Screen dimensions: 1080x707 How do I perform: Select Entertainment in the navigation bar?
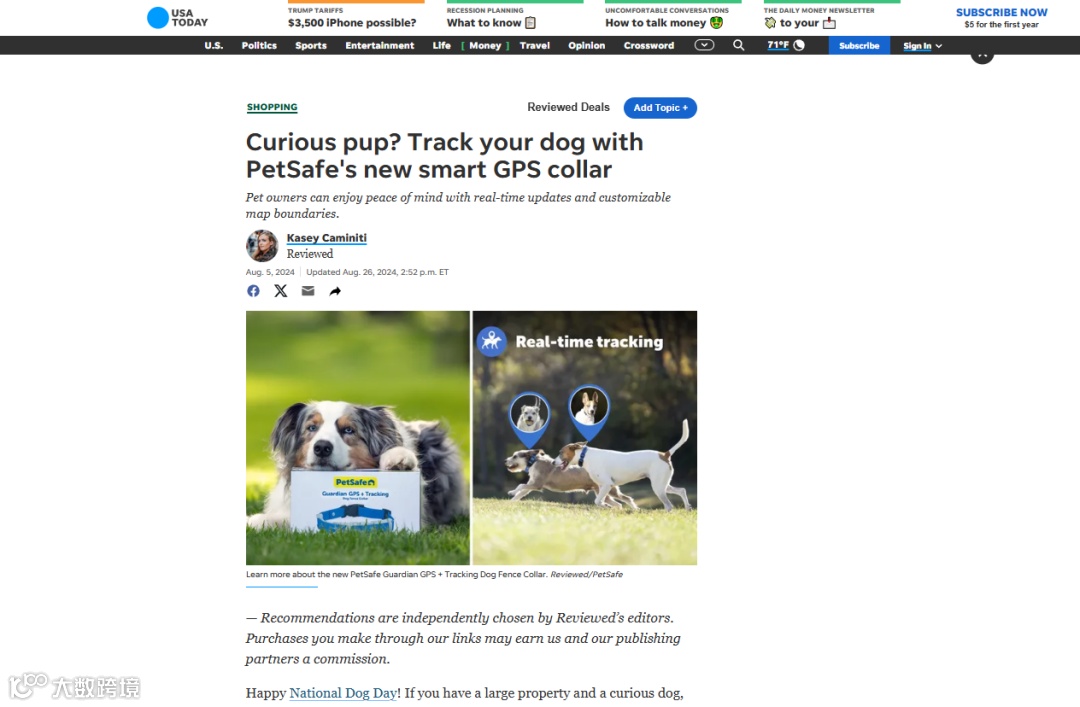(380, 45)
